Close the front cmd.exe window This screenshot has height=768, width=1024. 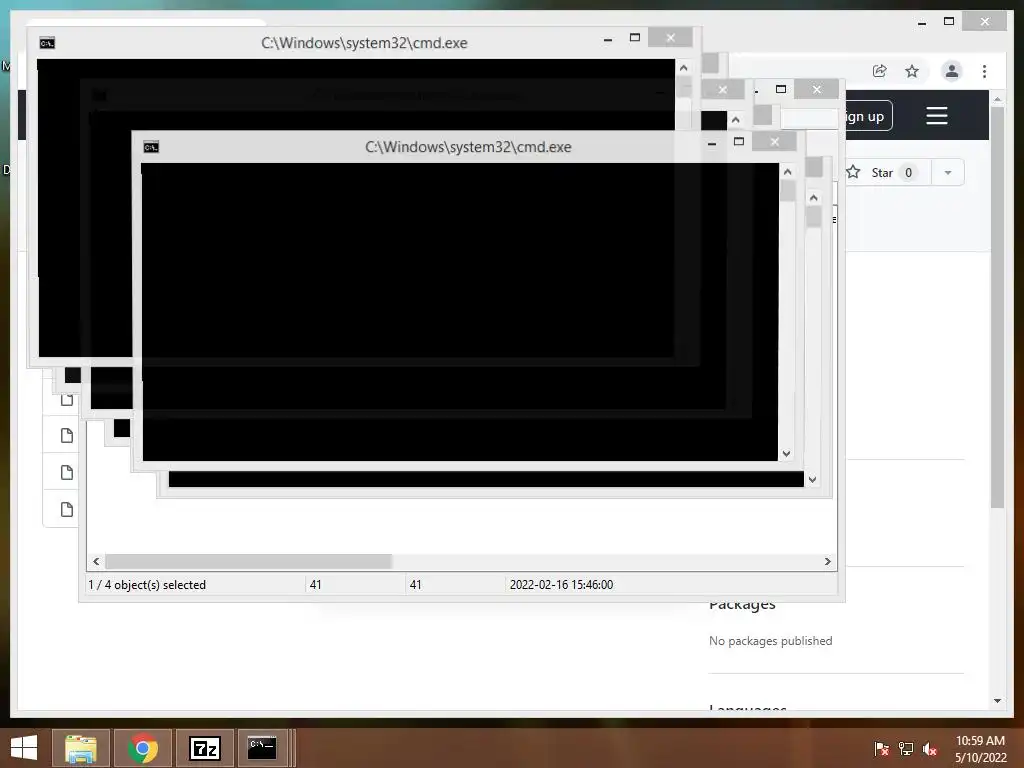[775, 142]
